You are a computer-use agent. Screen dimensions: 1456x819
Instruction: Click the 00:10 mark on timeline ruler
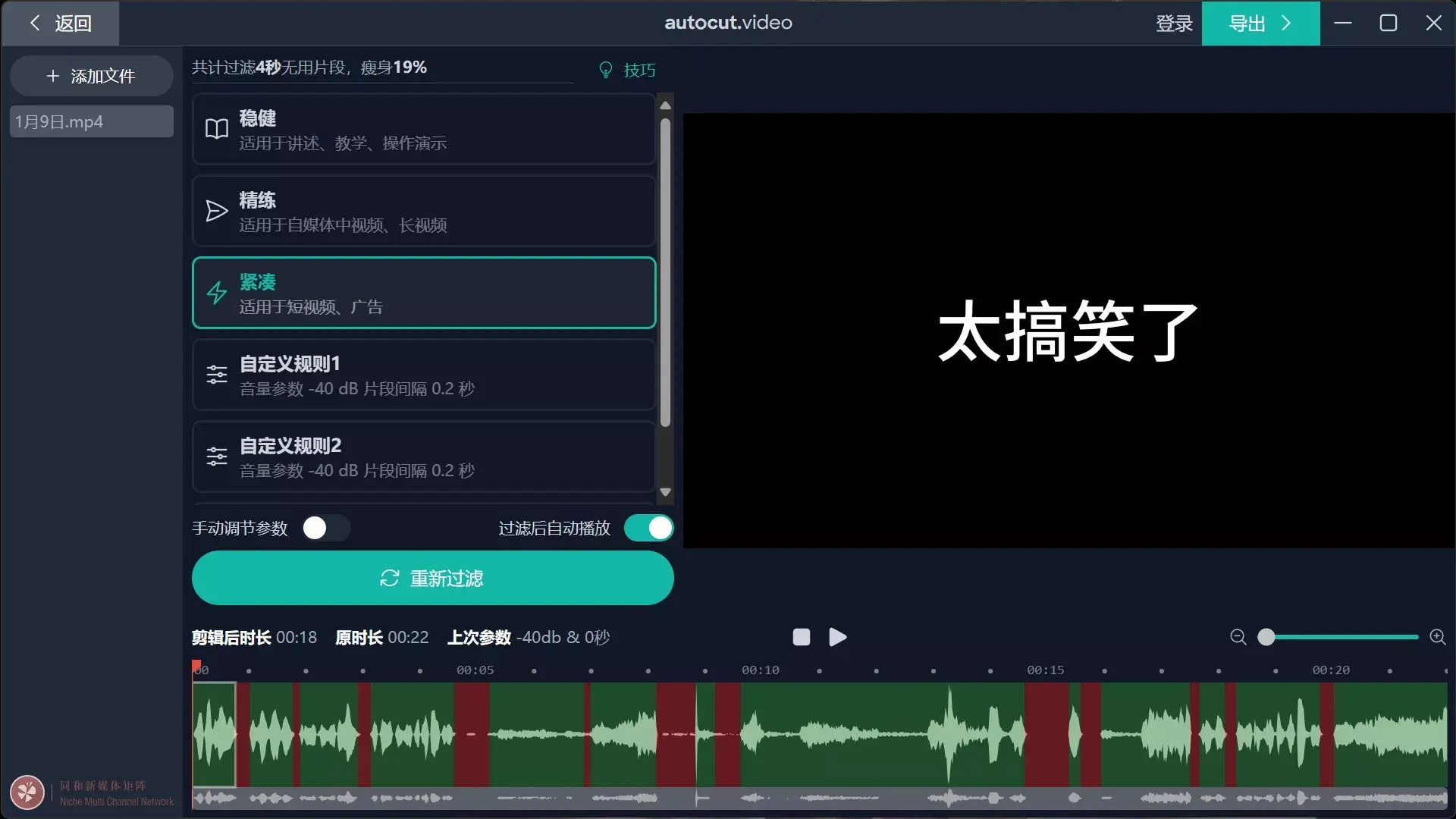(761, 670)
